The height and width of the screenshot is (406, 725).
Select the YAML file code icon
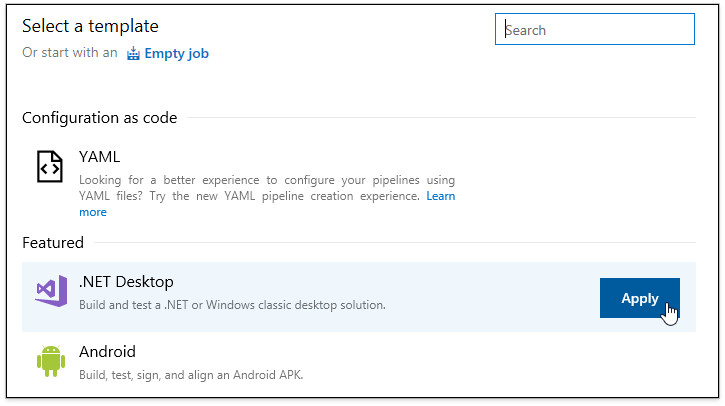(x=50, y=166)
